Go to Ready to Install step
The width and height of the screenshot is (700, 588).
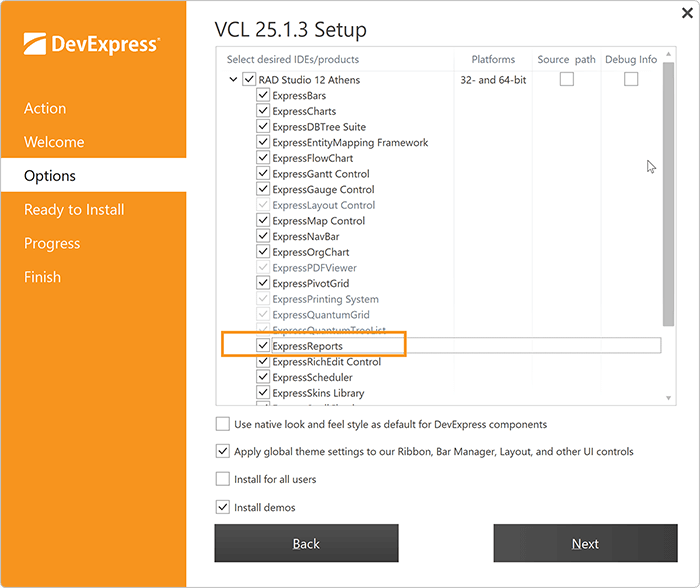click(74, 209)
